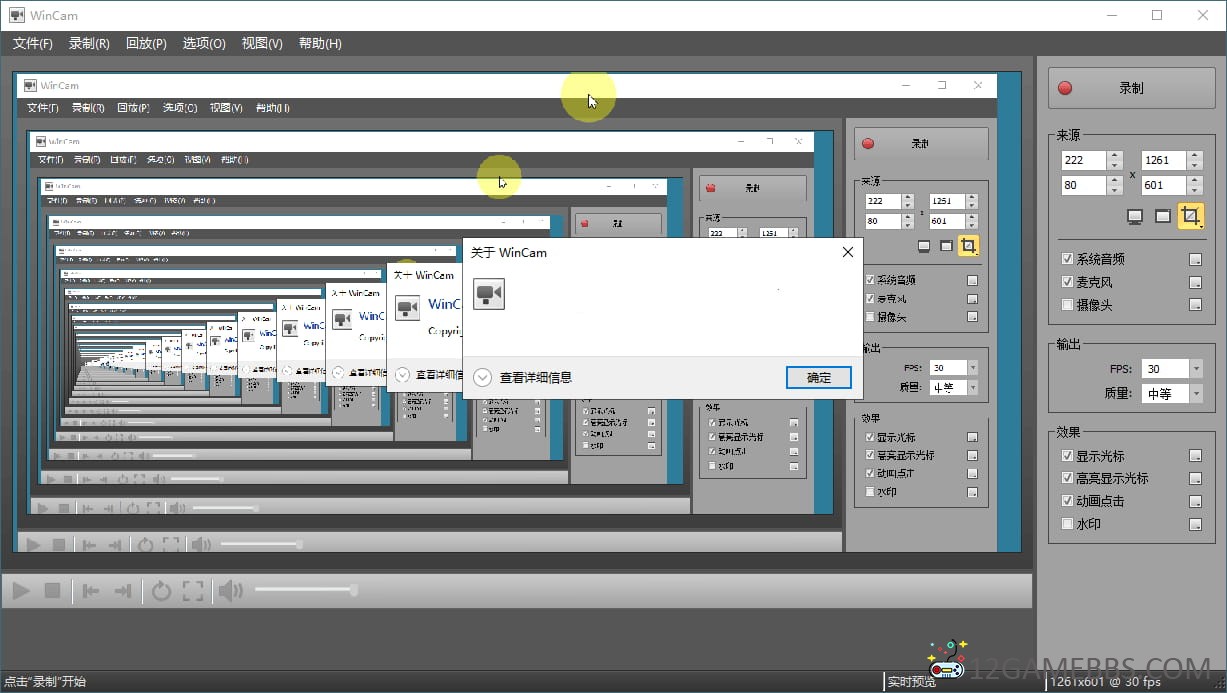Open the 视图(V) menu

(262, 43)
